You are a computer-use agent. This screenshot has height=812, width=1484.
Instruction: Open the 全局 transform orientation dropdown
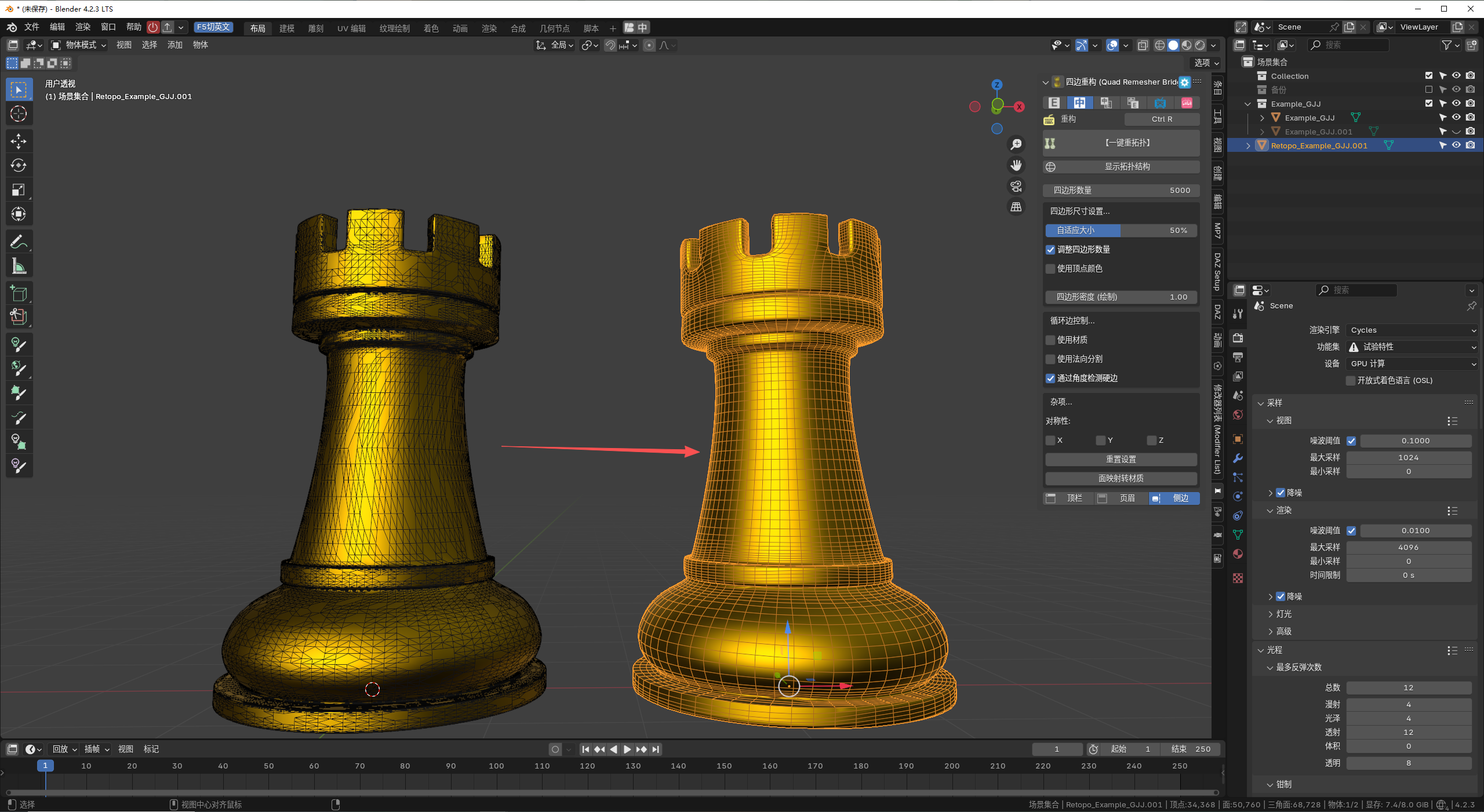(x=555, y=45)
